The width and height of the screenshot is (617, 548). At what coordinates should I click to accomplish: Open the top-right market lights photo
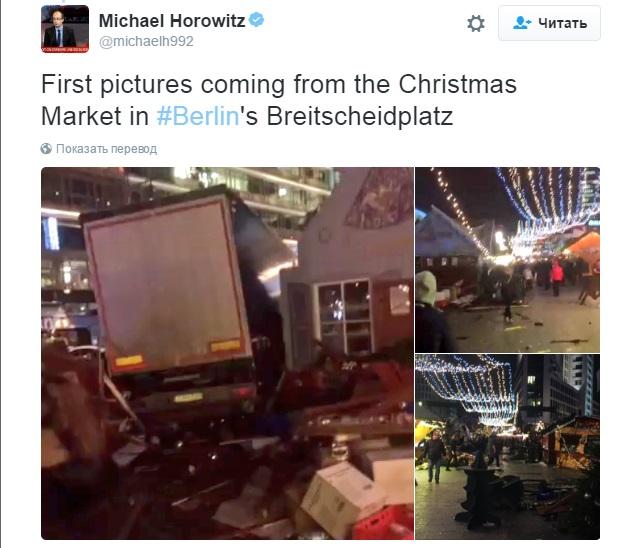pos(508,260)
